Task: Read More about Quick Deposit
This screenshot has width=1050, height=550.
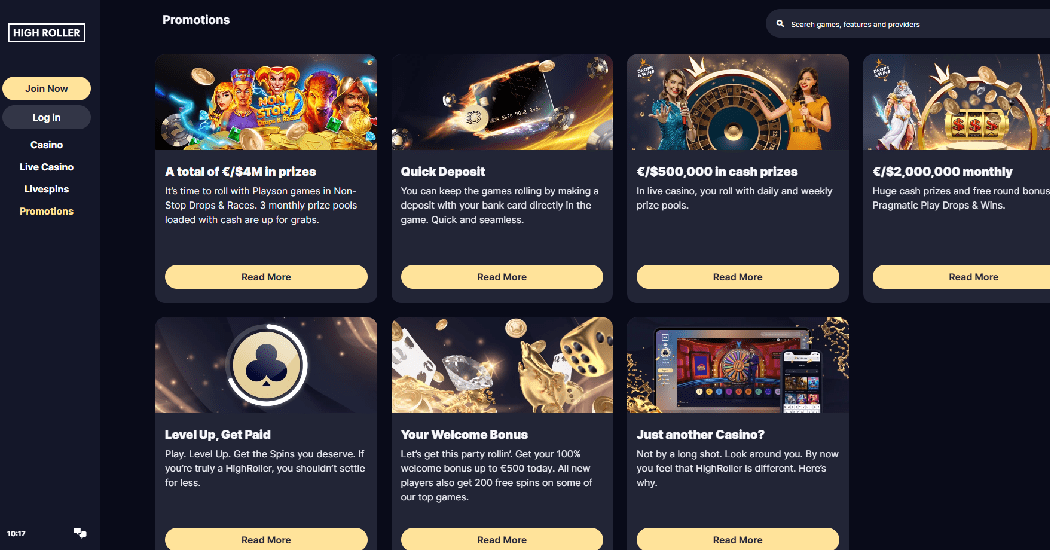Action: point(502,277)
